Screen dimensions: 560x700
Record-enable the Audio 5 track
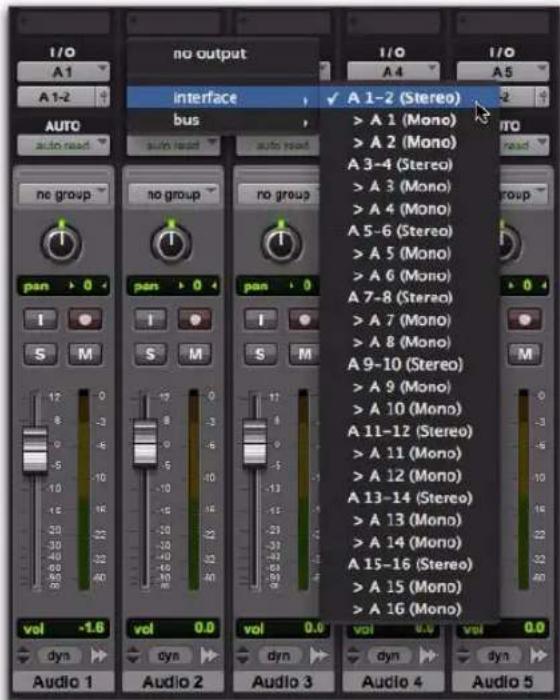[x=524, y=319]
